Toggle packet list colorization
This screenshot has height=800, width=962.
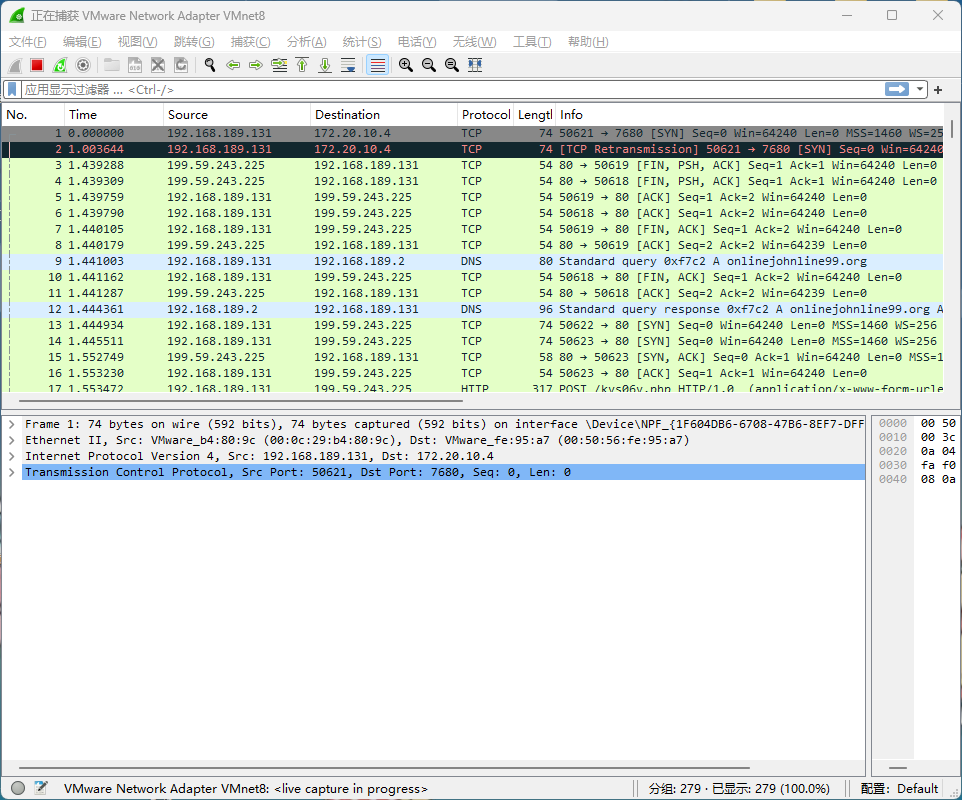377,65
